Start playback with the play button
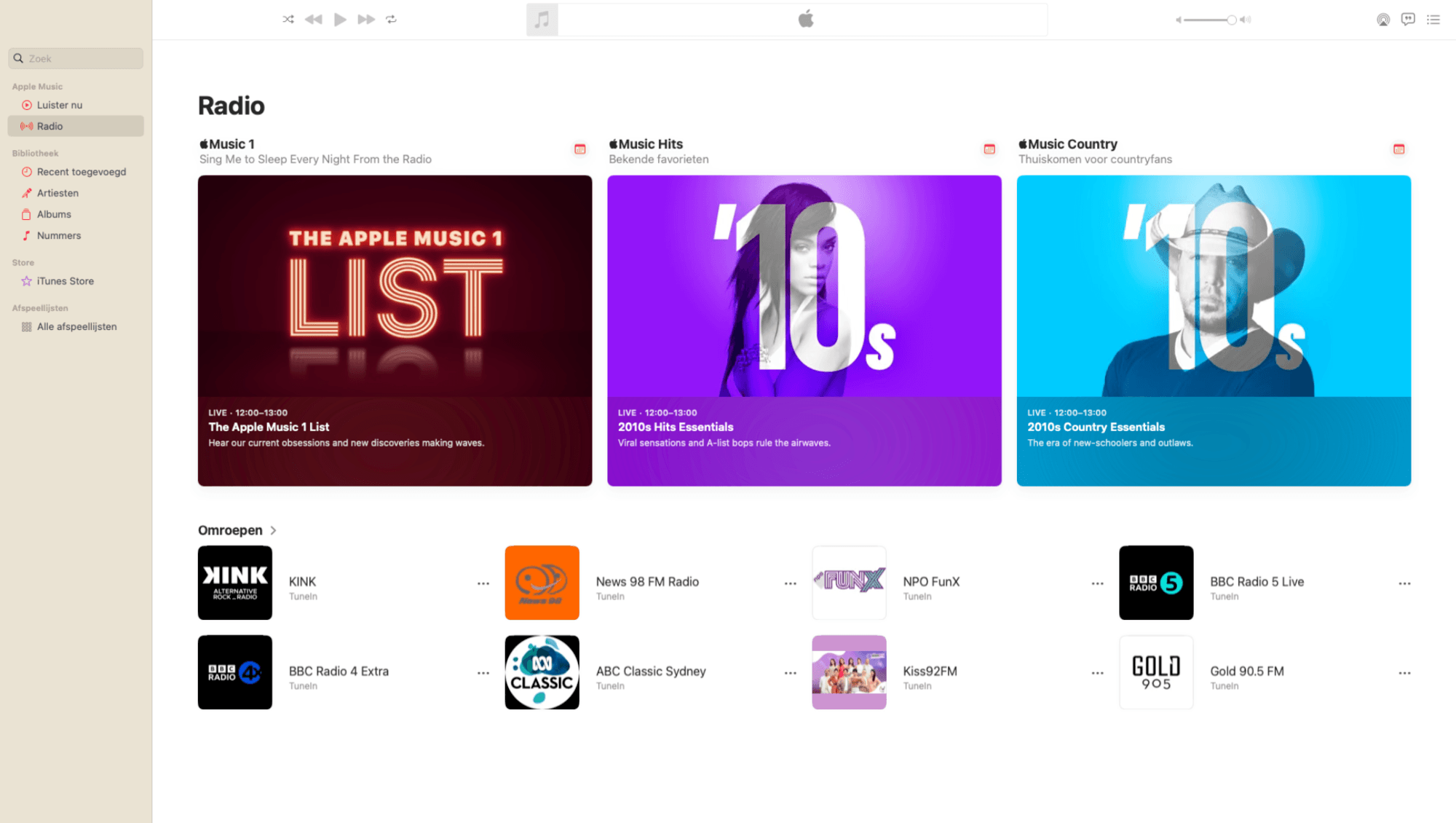 (x=340, y=20)
